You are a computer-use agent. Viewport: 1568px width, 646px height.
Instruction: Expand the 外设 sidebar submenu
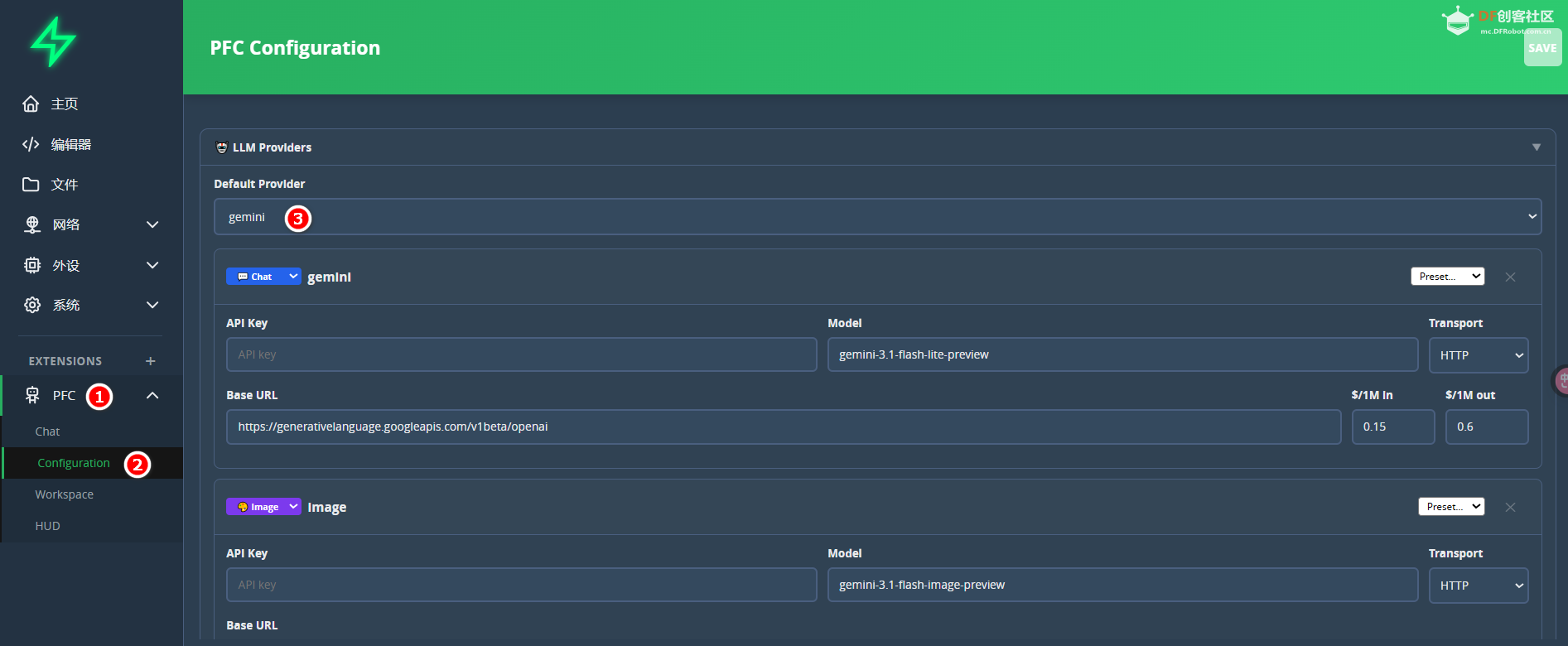[152, 265]
